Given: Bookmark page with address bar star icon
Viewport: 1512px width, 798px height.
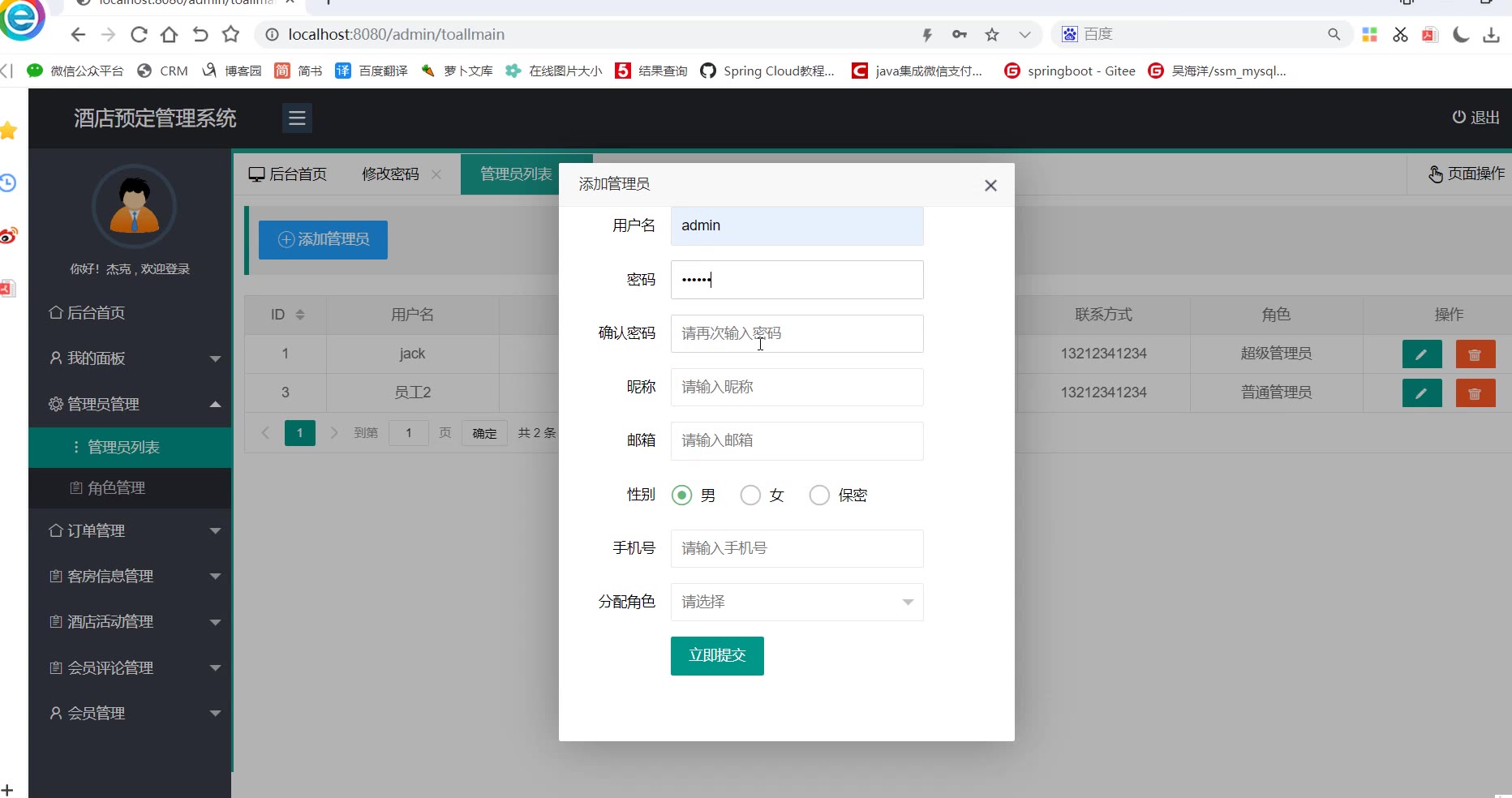Looking at the screenshot, I should pos(991,35).
